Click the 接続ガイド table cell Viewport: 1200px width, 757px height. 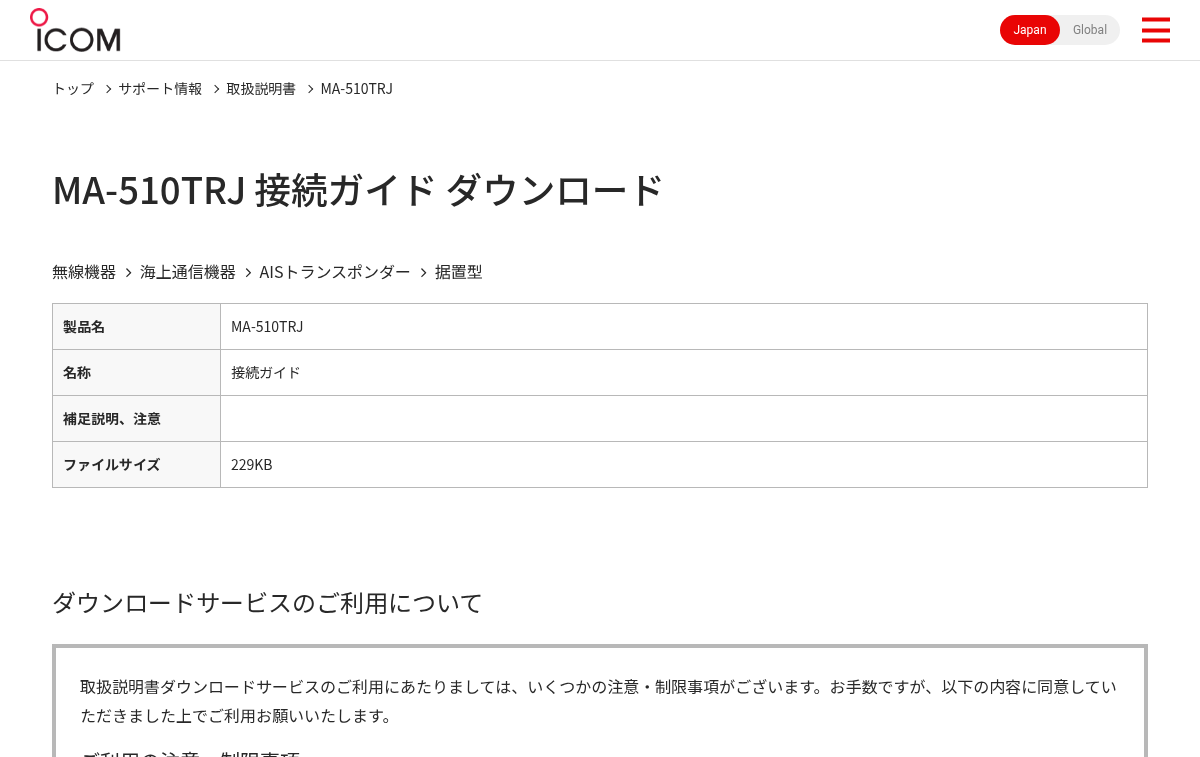(x=684, y=373)
